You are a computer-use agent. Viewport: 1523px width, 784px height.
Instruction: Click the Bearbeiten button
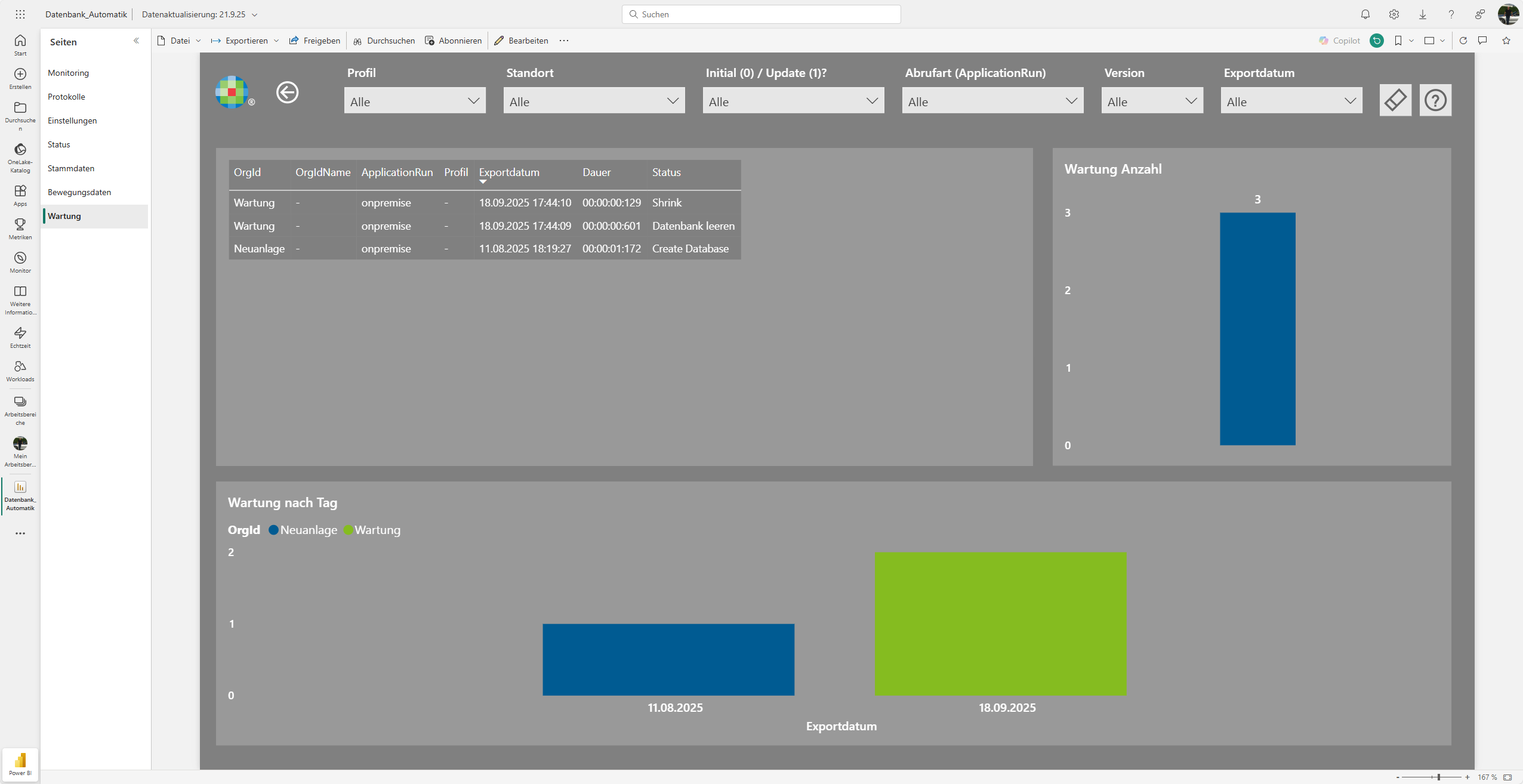[521, 41]
